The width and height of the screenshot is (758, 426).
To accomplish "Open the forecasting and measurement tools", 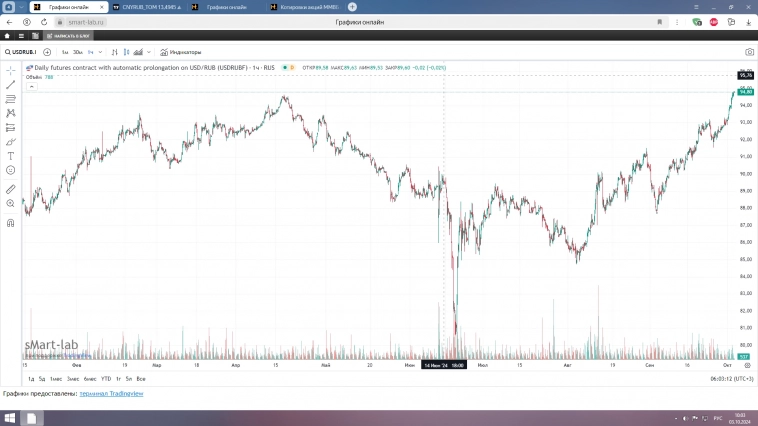I will [x=11, y=128].
